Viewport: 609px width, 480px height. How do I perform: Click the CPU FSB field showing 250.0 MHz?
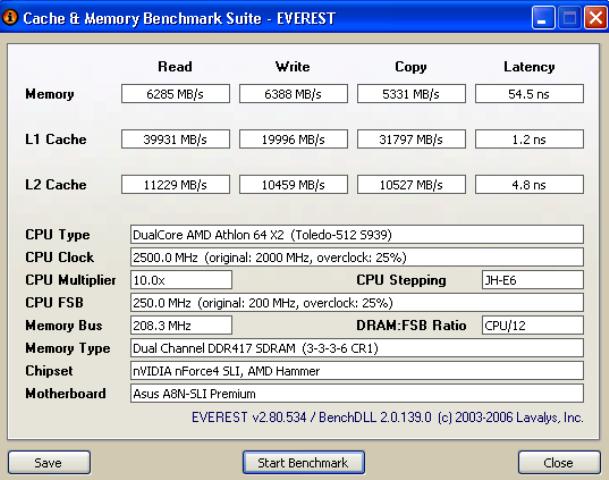[x=357, y=303]
